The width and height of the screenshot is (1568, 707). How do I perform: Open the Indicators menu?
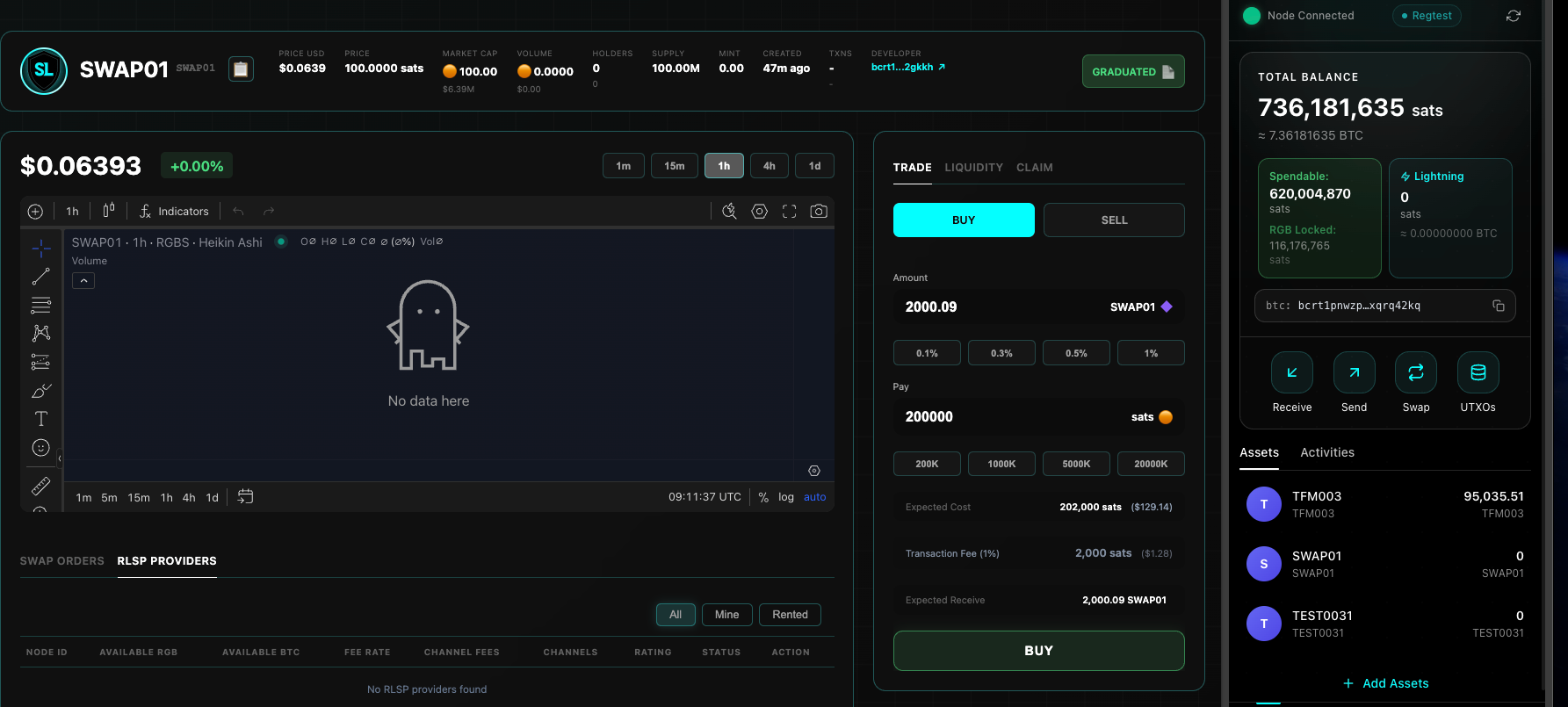[174, 212]
